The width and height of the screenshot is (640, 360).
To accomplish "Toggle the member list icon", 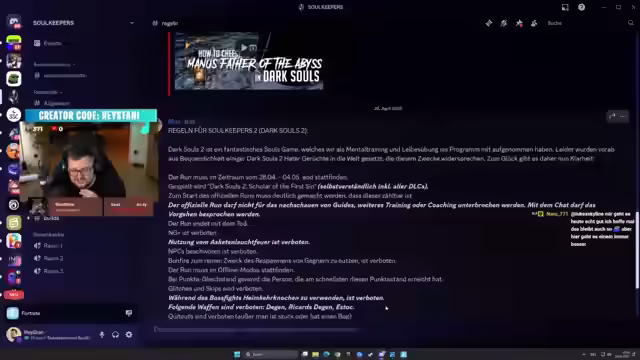I will [x=534, y=23].
